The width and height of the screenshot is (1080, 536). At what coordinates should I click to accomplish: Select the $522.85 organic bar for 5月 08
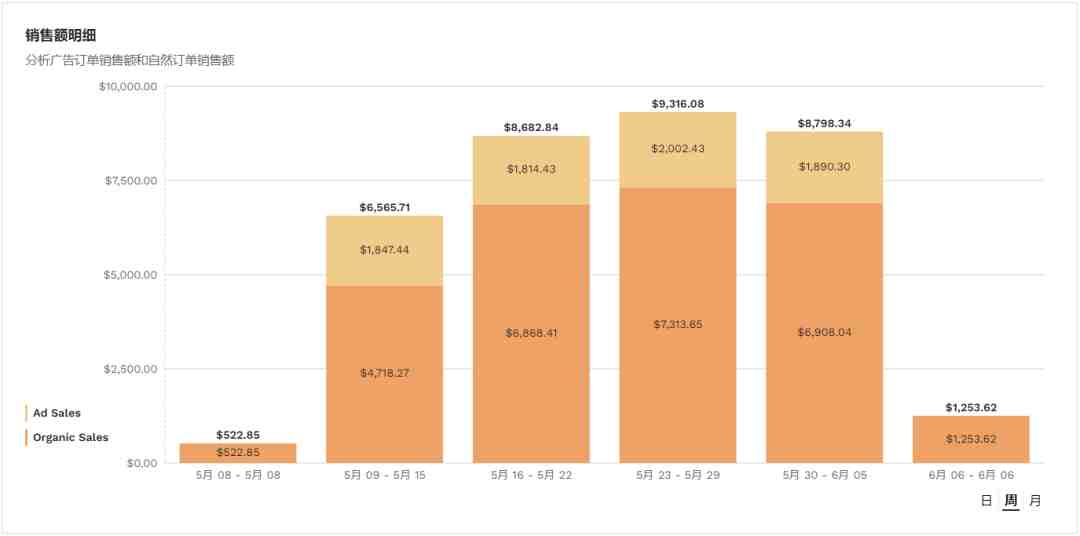(238, 453)
